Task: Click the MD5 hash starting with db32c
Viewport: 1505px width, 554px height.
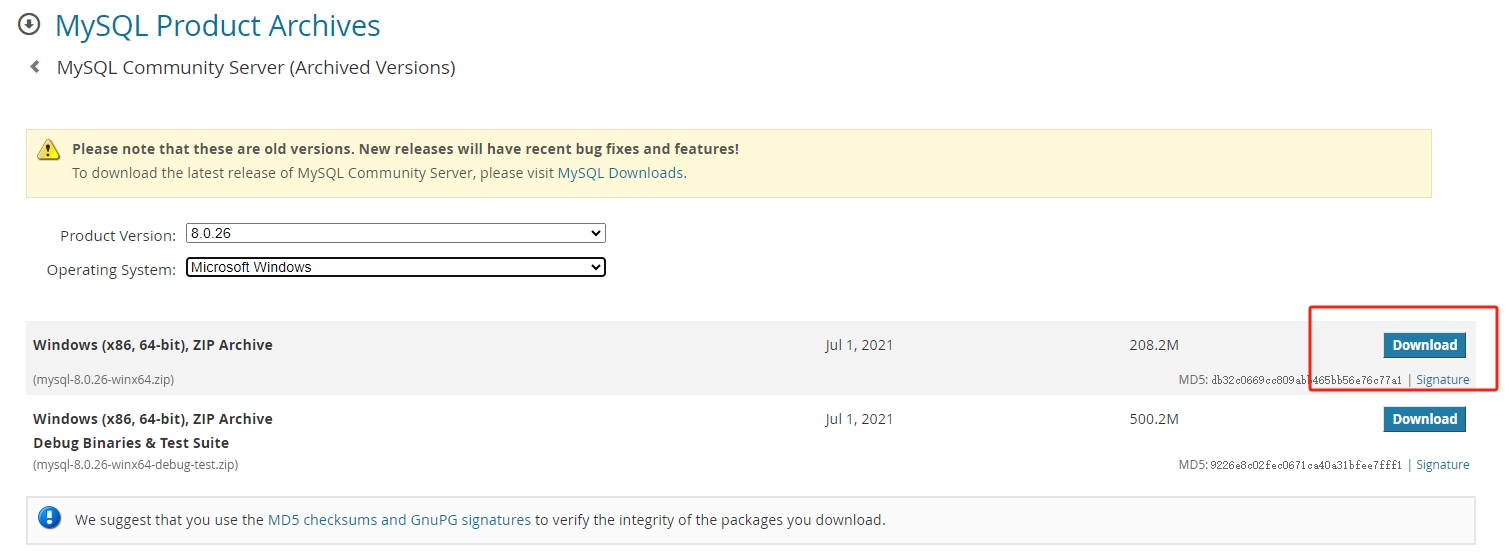Action: point(1306,380)
